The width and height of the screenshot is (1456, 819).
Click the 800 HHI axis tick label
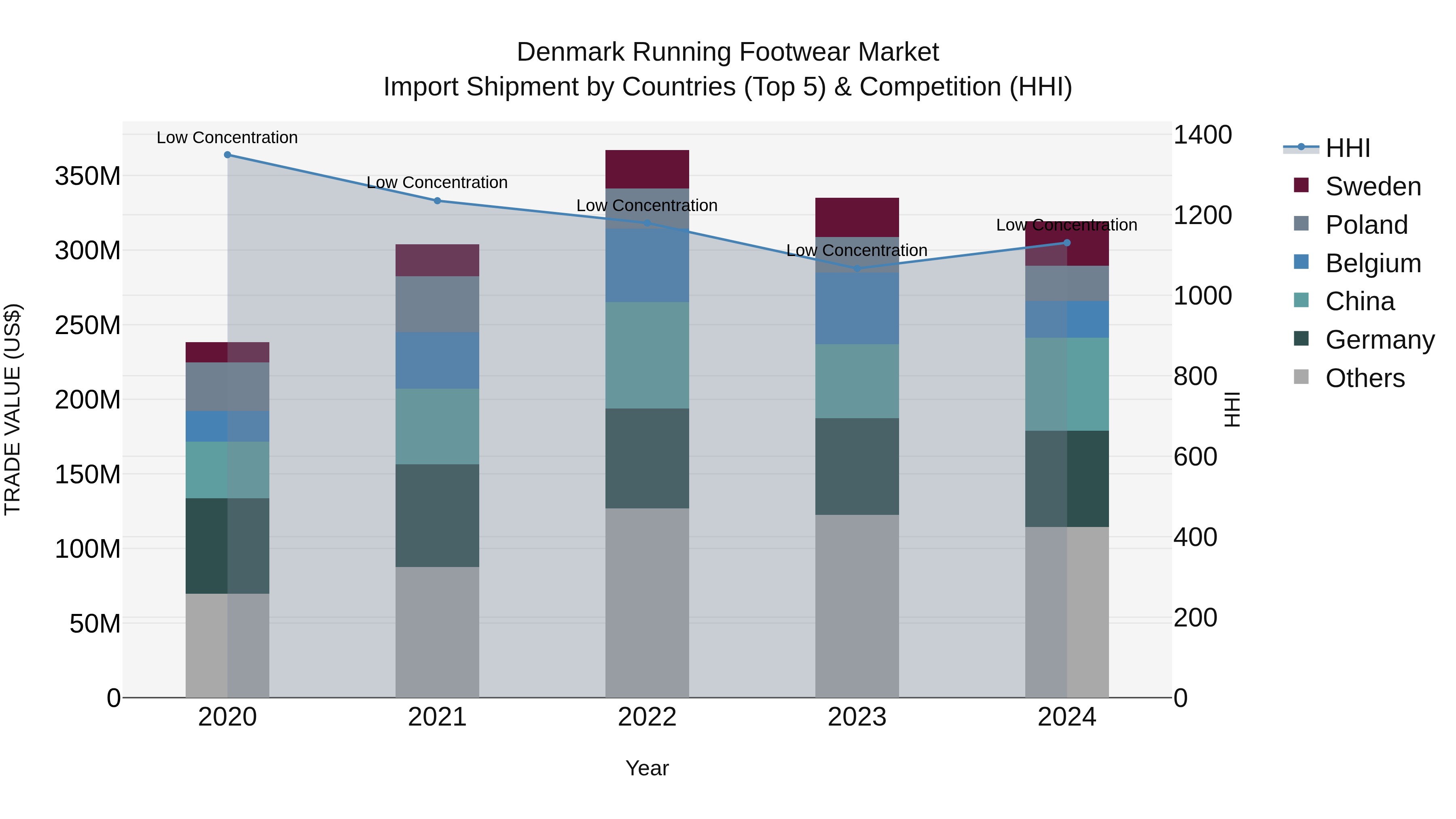[1196, 377]
